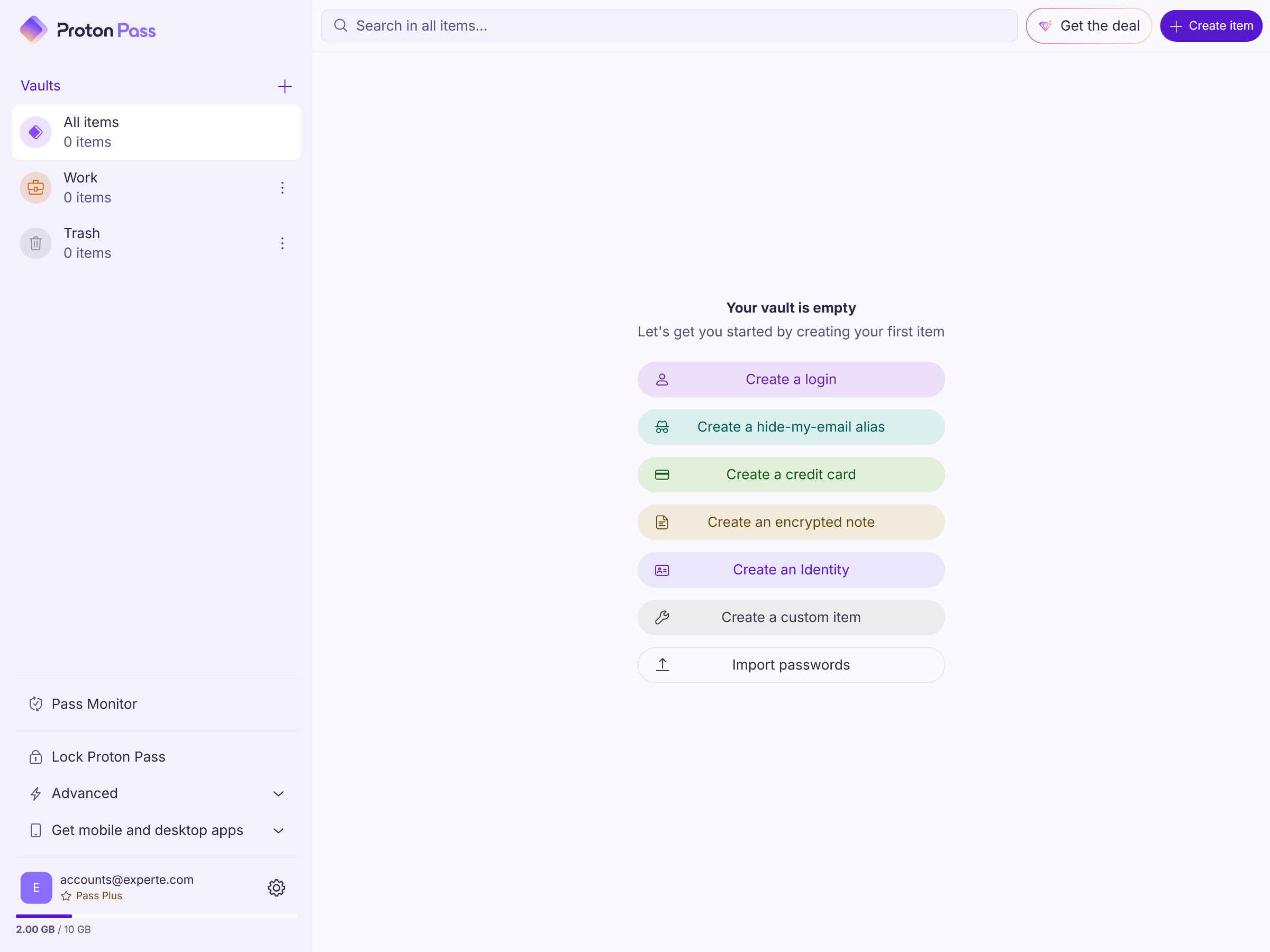Click the Vaults heading

[x=41, y=86]
